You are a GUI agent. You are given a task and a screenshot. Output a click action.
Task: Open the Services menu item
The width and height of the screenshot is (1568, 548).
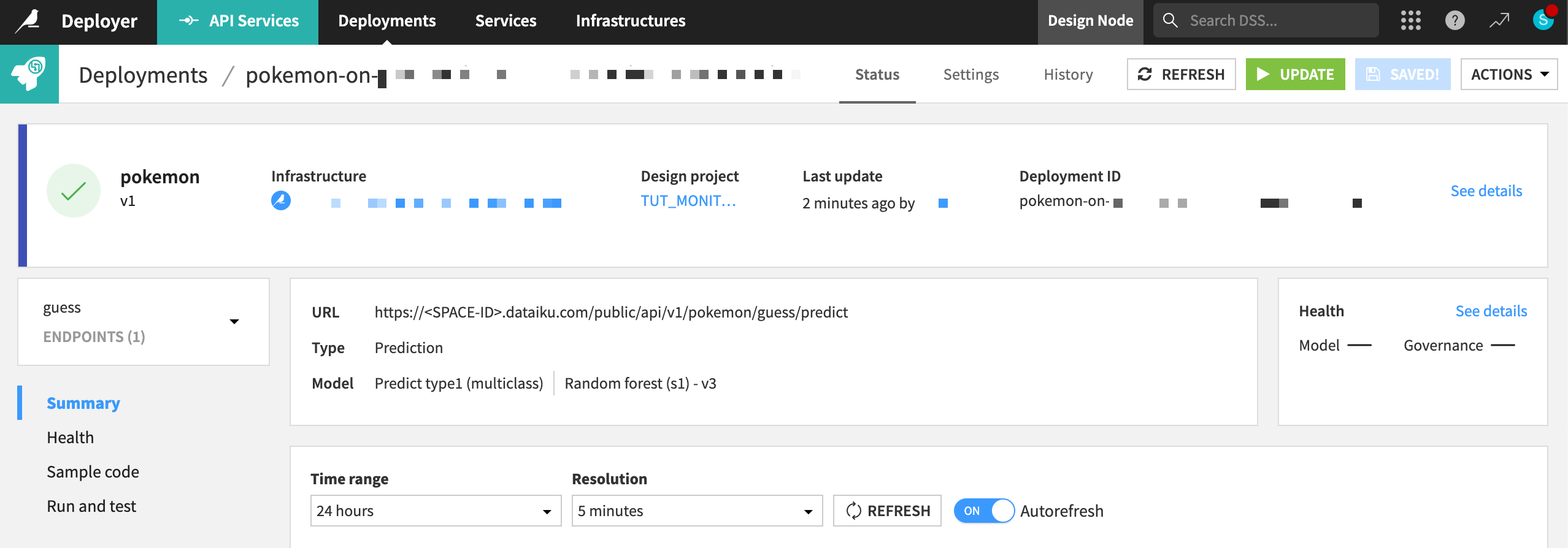[x=505, y=21]
